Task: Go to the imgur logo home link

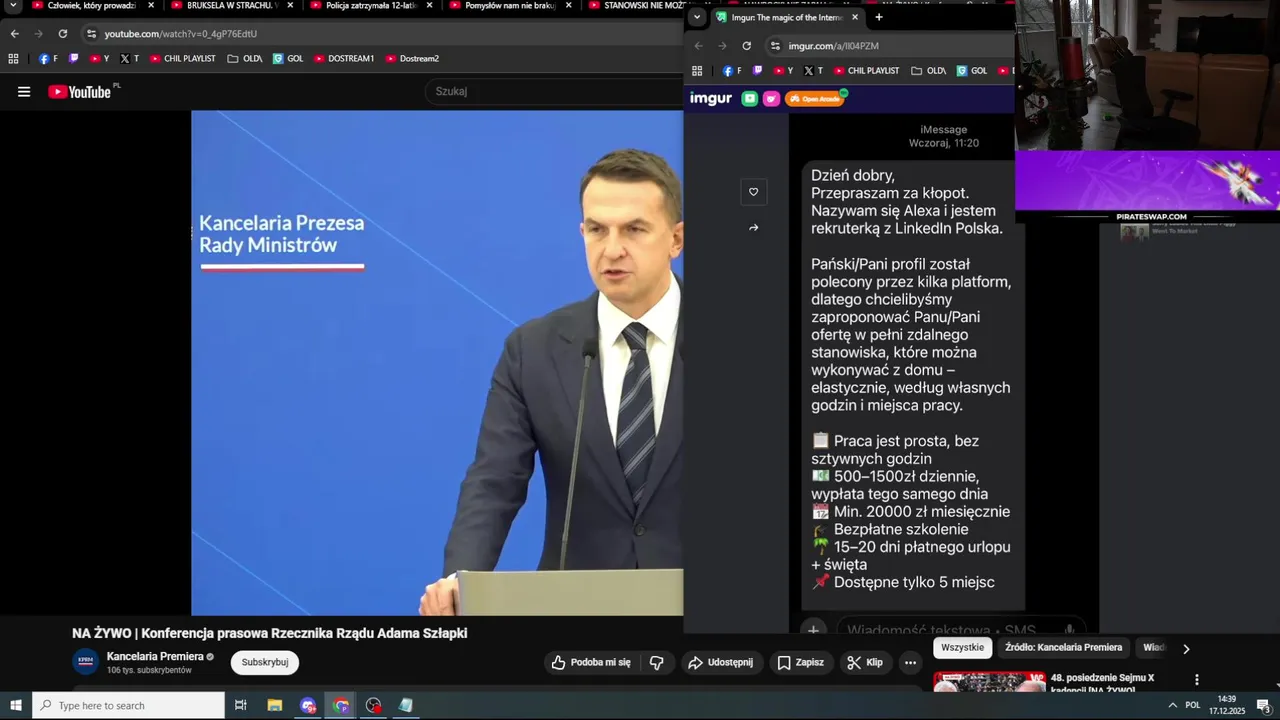Action: click(x=711, y=98)
